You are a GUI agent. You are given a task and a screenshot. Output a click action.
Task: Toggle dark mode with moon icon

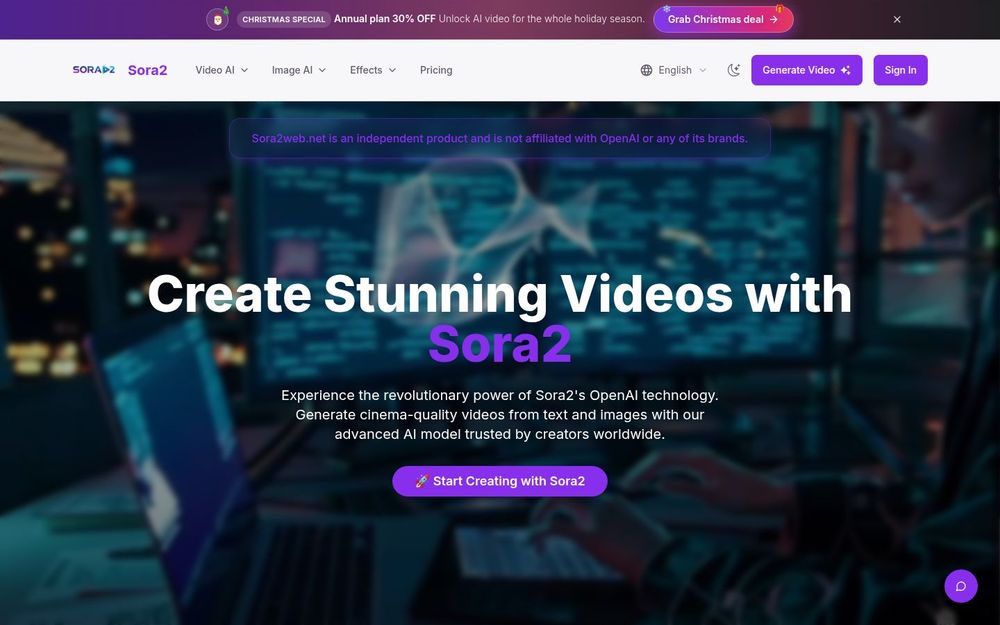733,70
